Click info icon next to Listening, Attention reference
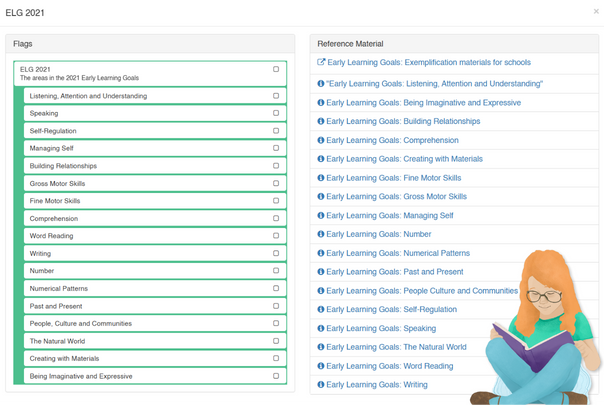This screenshot has width=604, height=405. (x=321, y=84)
